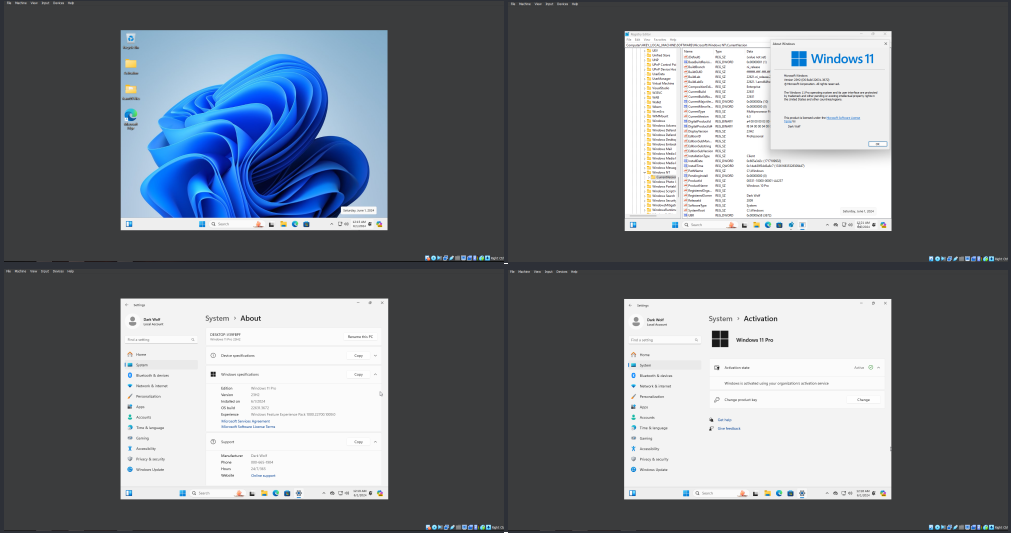Image resolution: width=1011 pixels, height=533 pixels.
Task: Open Microsoft Edge shortcut on the desktop
Action: [x=131, y=120]
